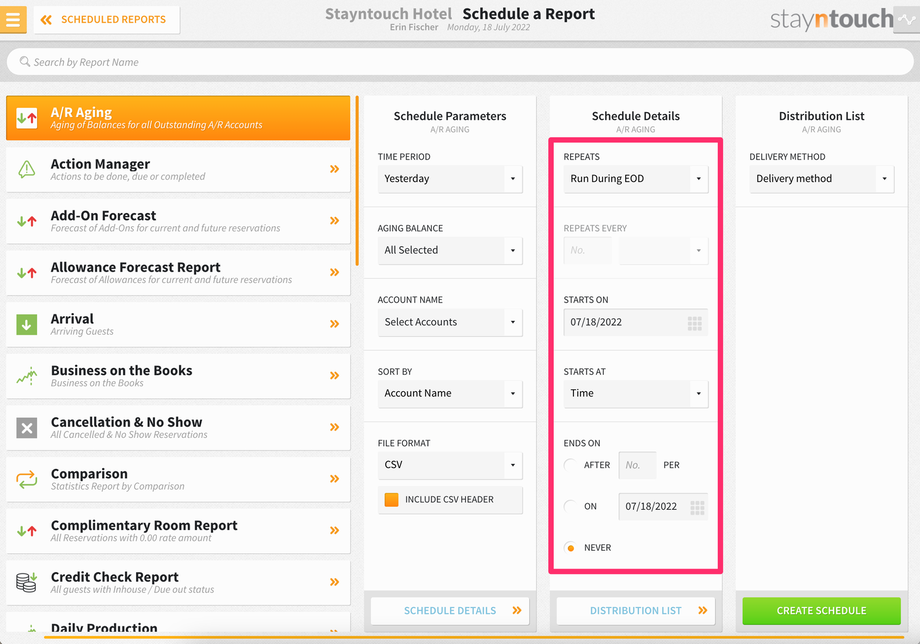Screen dimensions: 920x644
Task: Select the Credit Check Report entry
Action: pos(178,582)
